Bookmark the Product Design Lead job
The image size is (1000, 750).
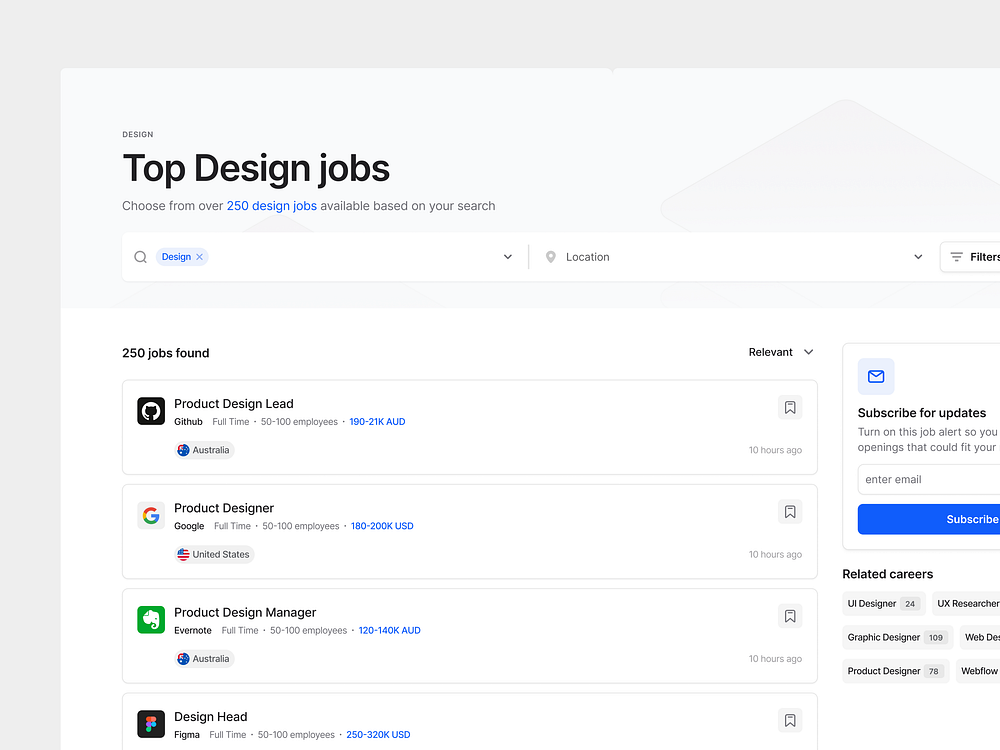790,407
